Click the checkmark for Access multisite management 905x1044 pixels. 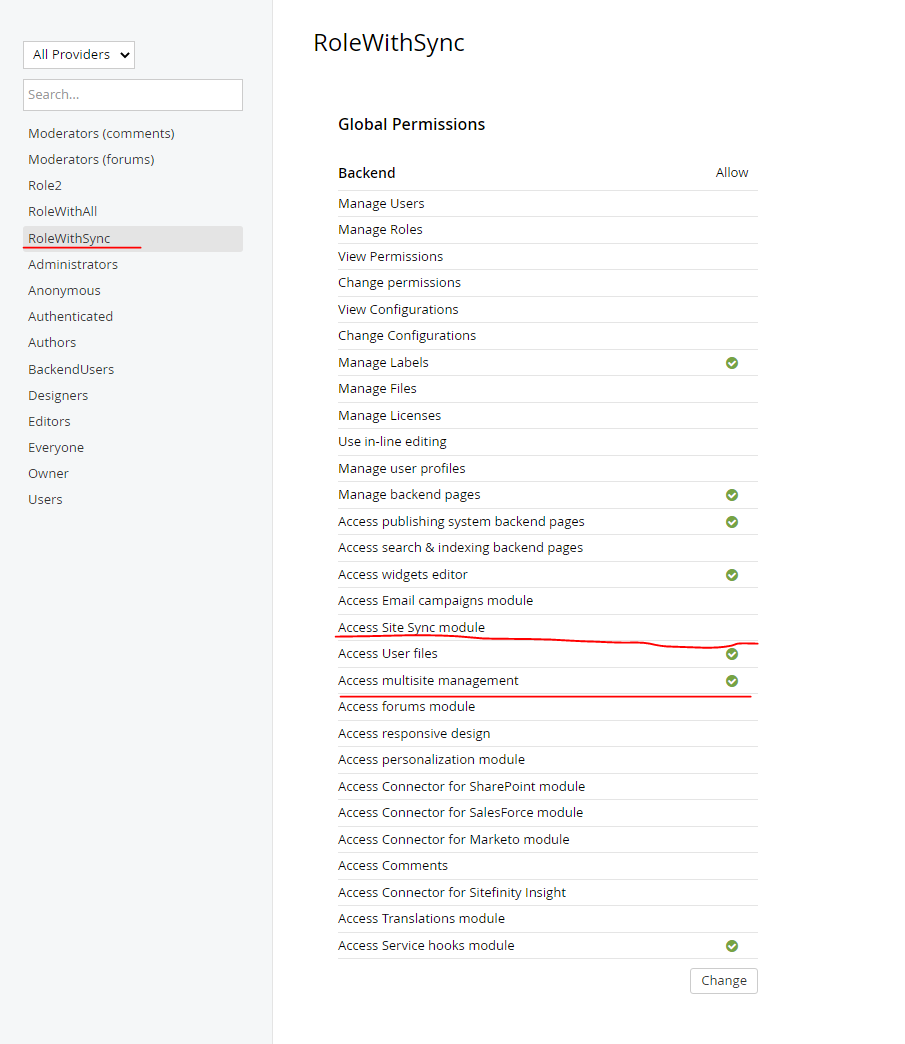coord(732,680)
